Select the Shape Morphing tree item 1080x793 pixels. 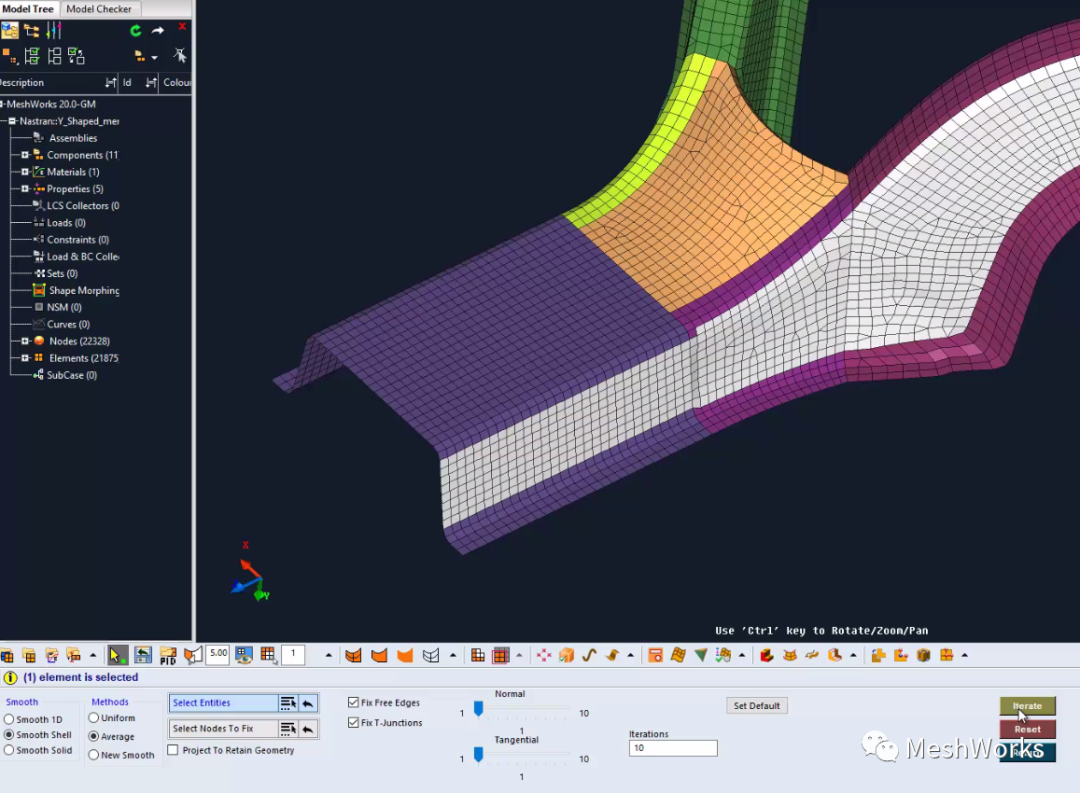pos(84,291)
